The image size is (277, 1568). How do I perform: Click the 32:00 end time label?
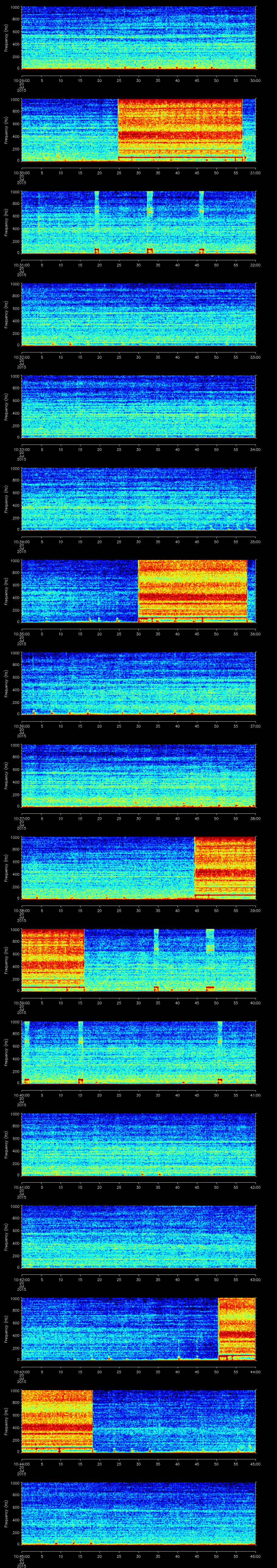pos(255,265)
